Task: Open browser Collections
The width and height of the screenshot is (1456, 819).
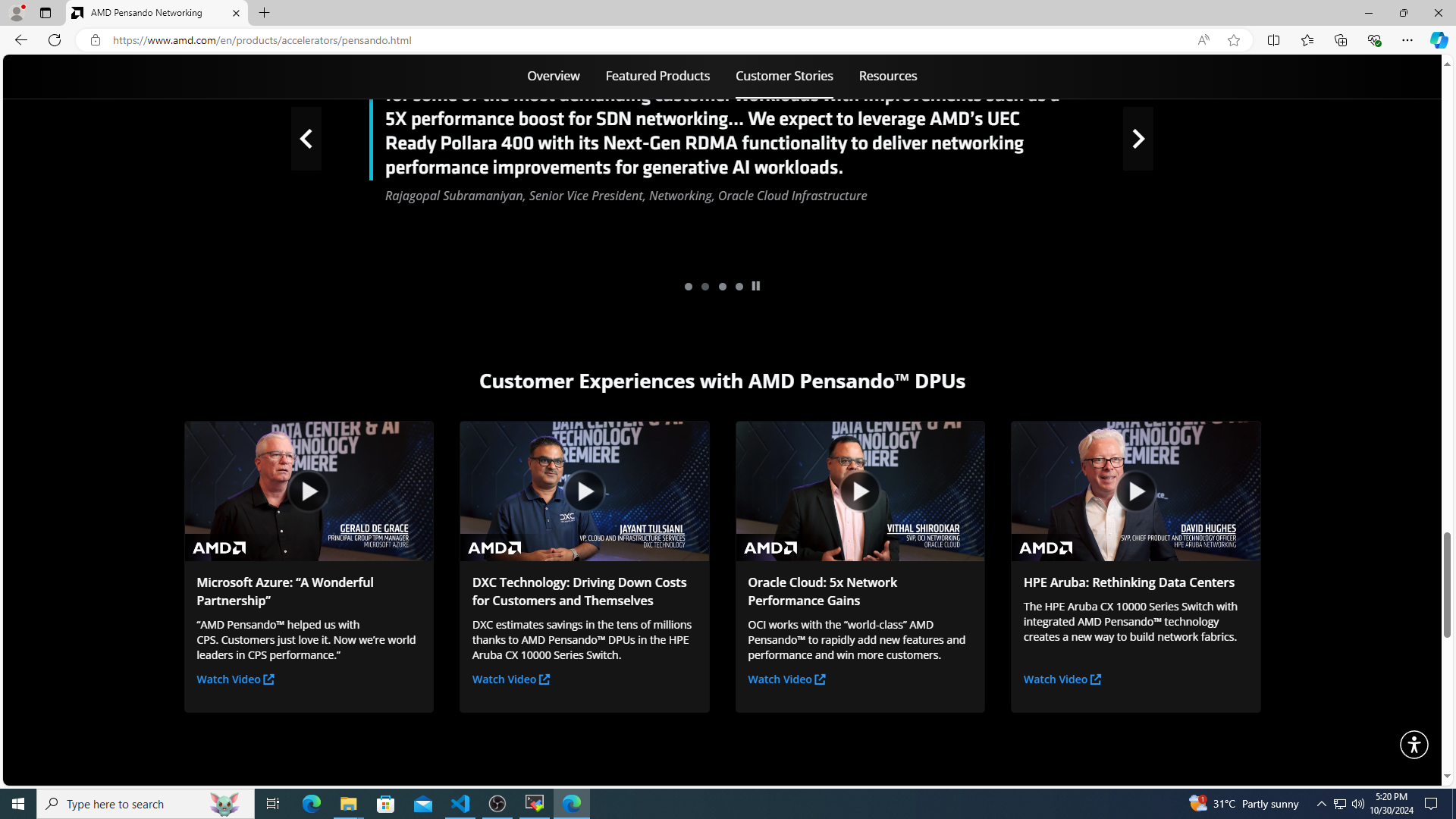Action: [x=1340, y=40]
